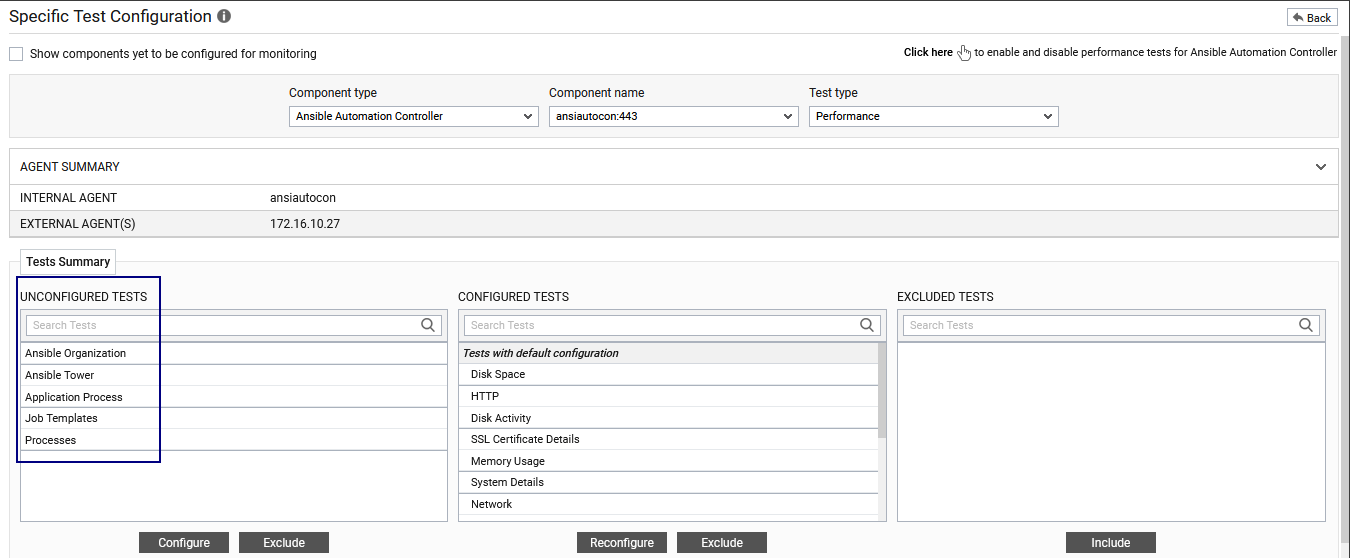The height and width of the screenshot is (558, 1350).
Task: Select Network configured test
Action: [x=668, y=504]
